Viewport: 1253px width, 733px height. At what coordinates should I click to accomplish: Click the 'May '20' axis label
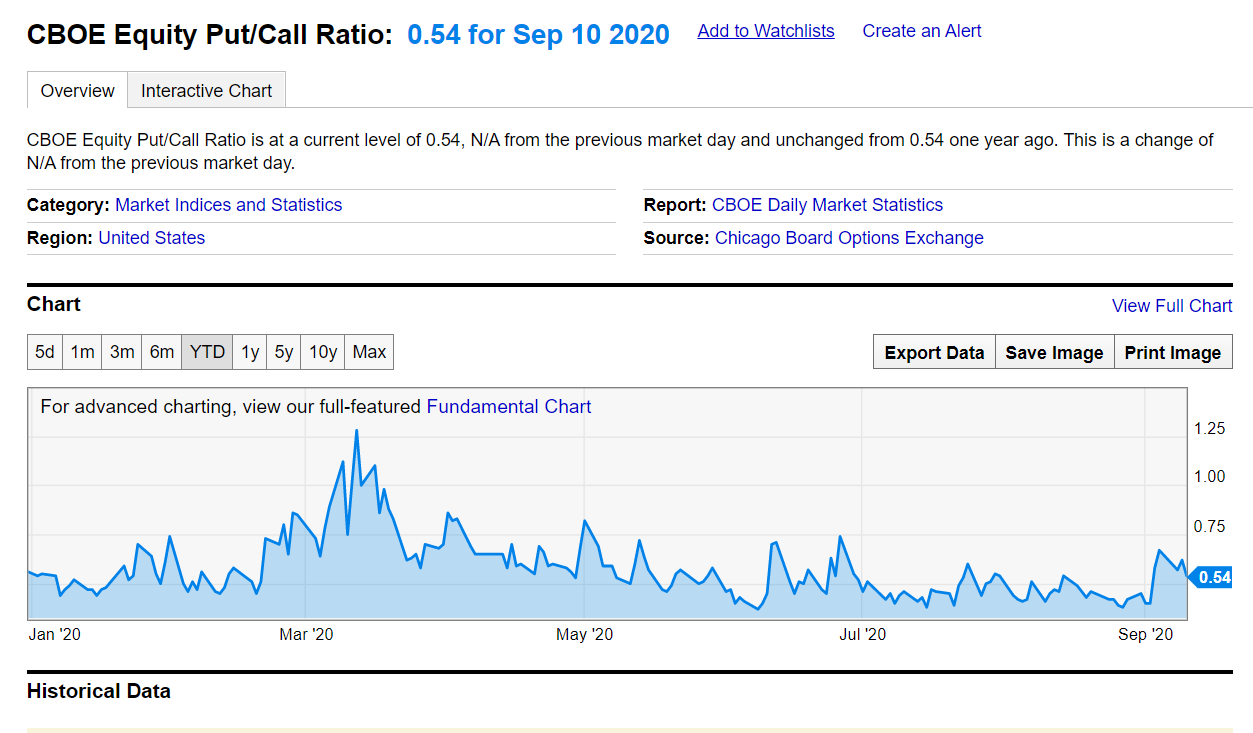(585, 634)
